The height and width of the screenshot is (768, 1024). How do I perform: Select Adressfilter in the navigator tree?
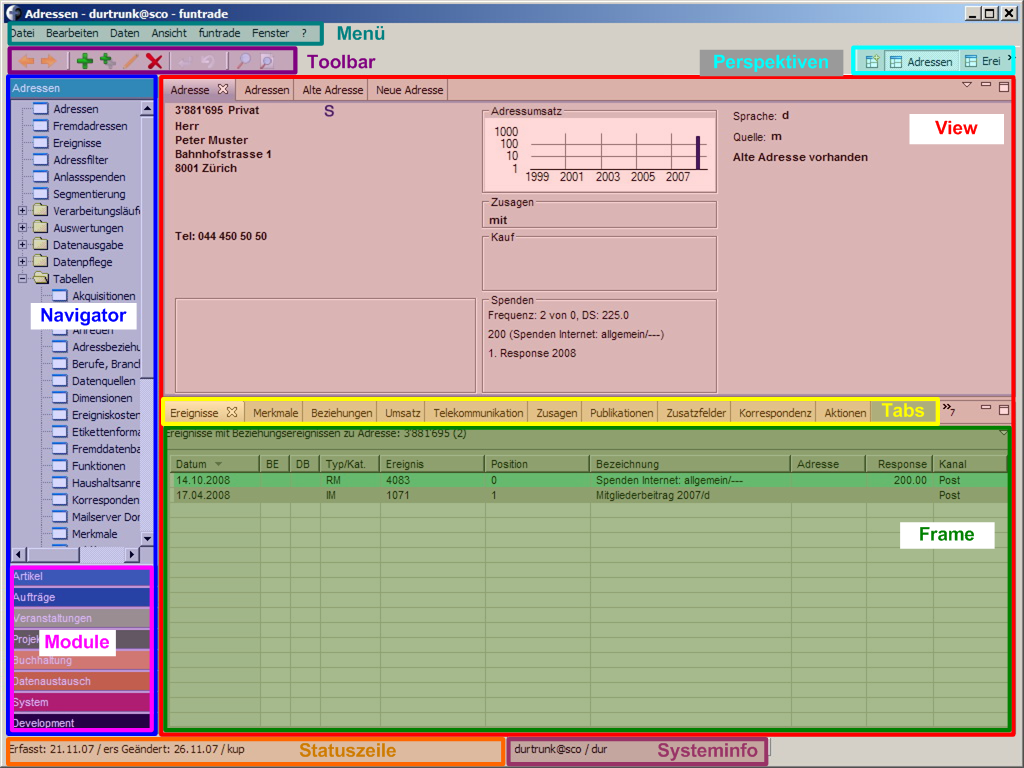coord(80,160)
